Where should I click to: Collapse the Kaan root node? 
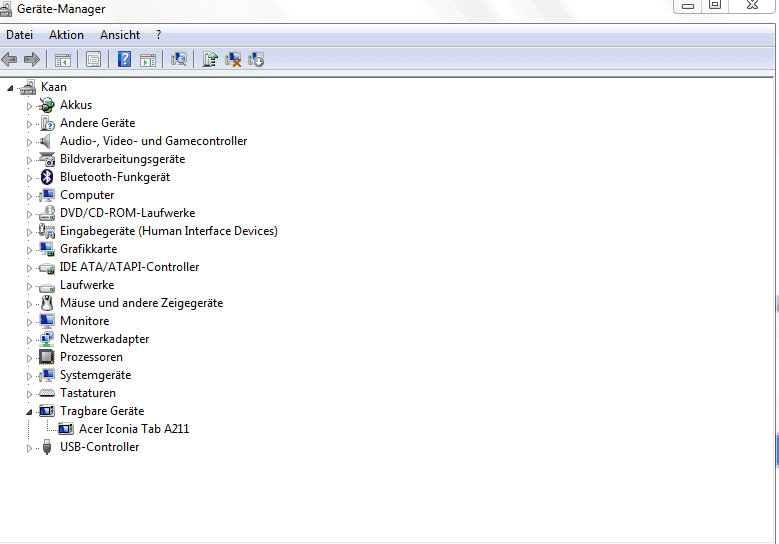[x=10, y=88]
